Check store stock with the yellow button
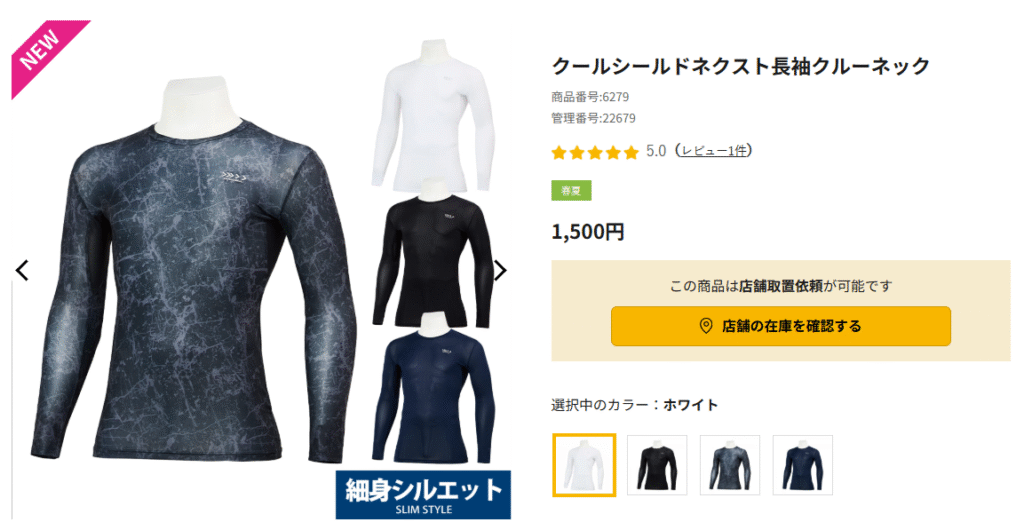 coord(780,326)
